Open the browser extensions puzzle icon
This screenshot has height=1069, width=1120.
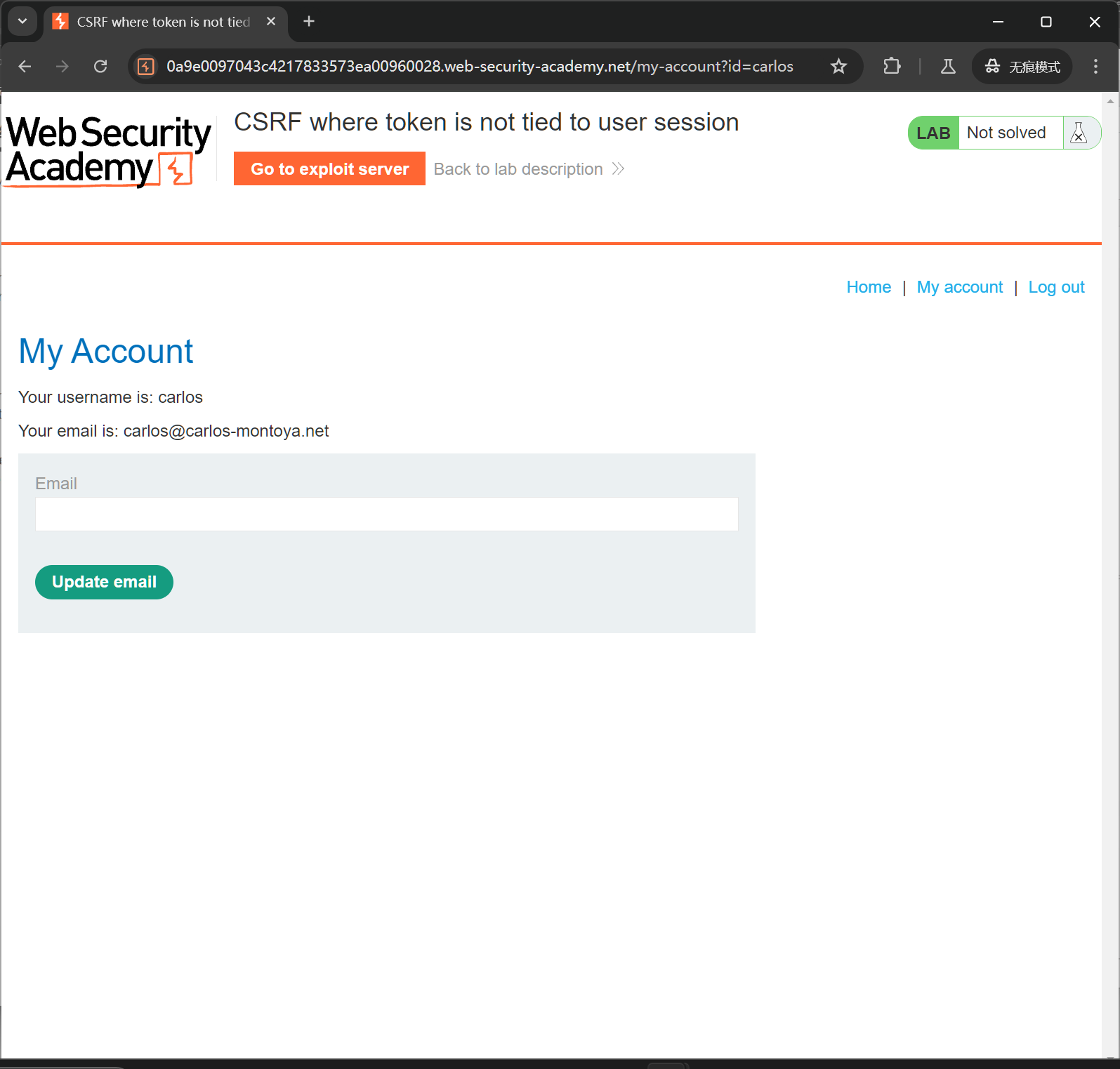pos(892,67)
